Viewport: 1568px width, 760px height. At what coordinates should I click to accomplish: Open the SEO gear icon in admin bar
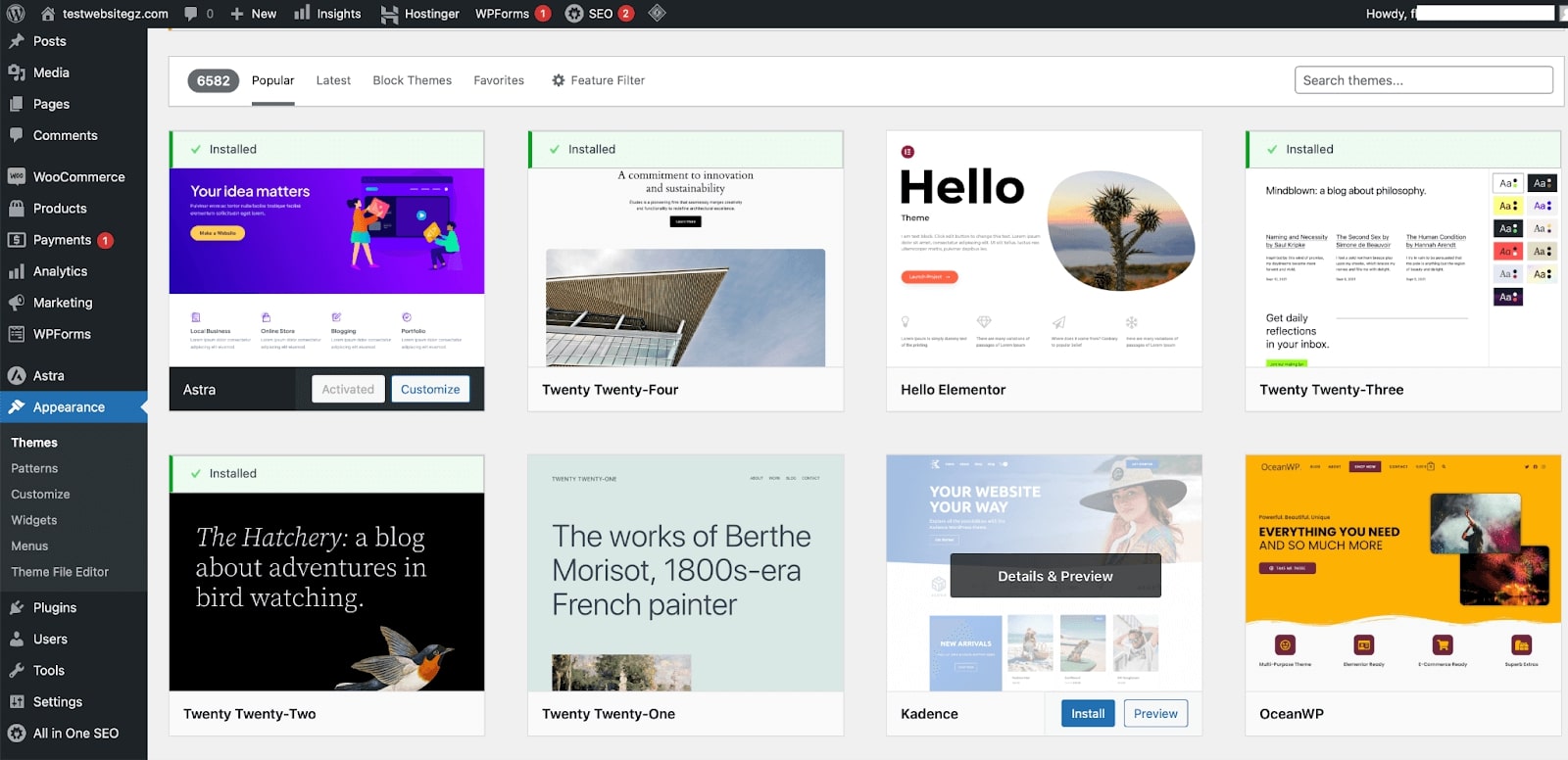click(574, 14)
